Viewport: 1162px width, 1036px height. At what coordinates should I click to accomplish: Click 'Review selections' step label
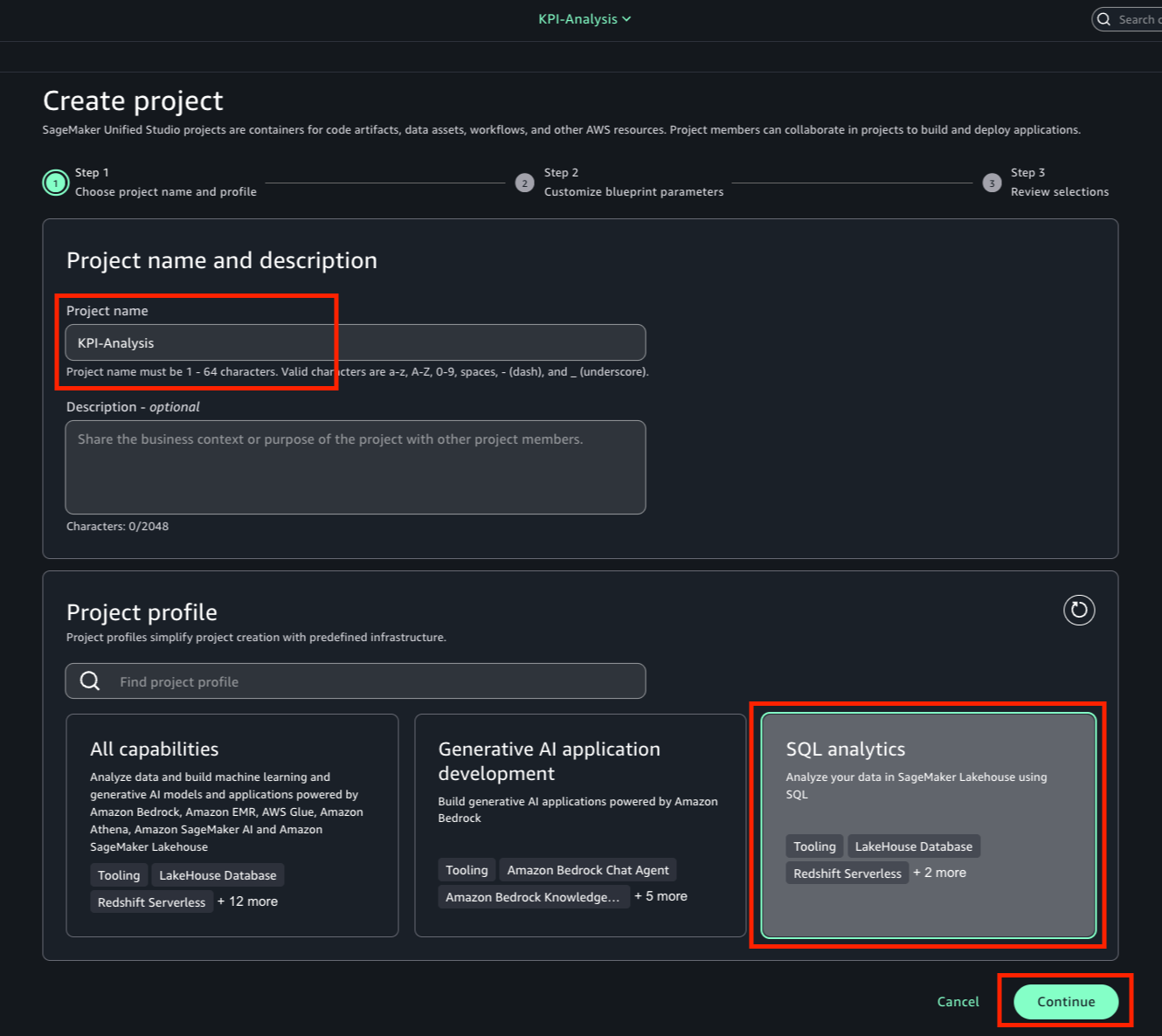click(x=1060, y=192)
